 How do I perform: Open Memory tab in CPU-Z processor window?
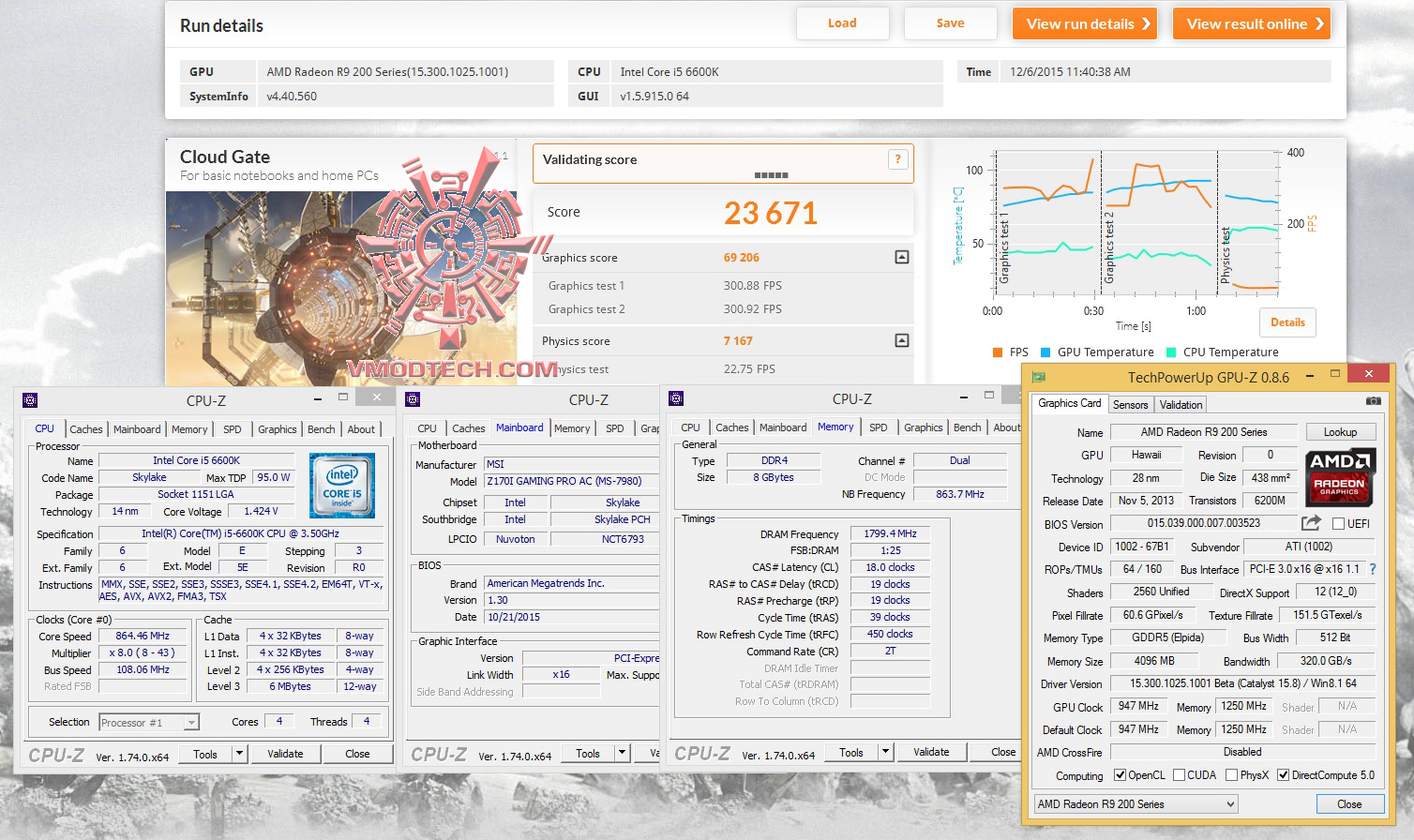[x=189, y=429]
